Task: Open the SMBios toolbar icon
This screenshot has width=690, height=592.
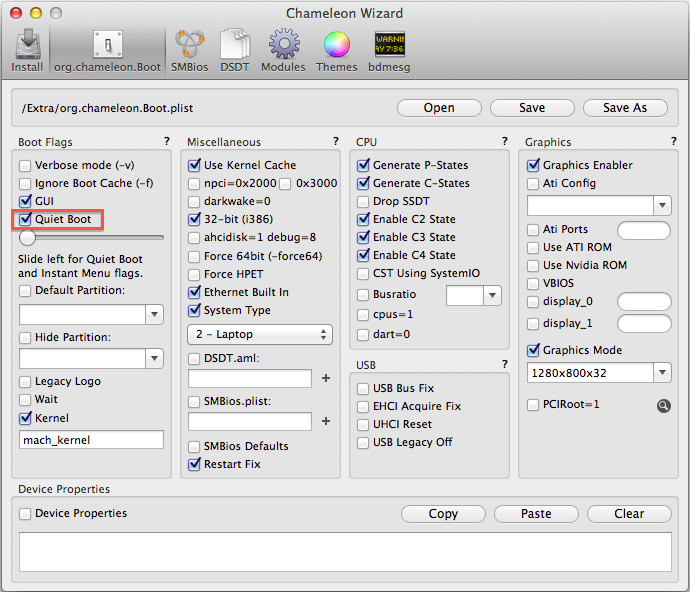Action: (190, 50)
